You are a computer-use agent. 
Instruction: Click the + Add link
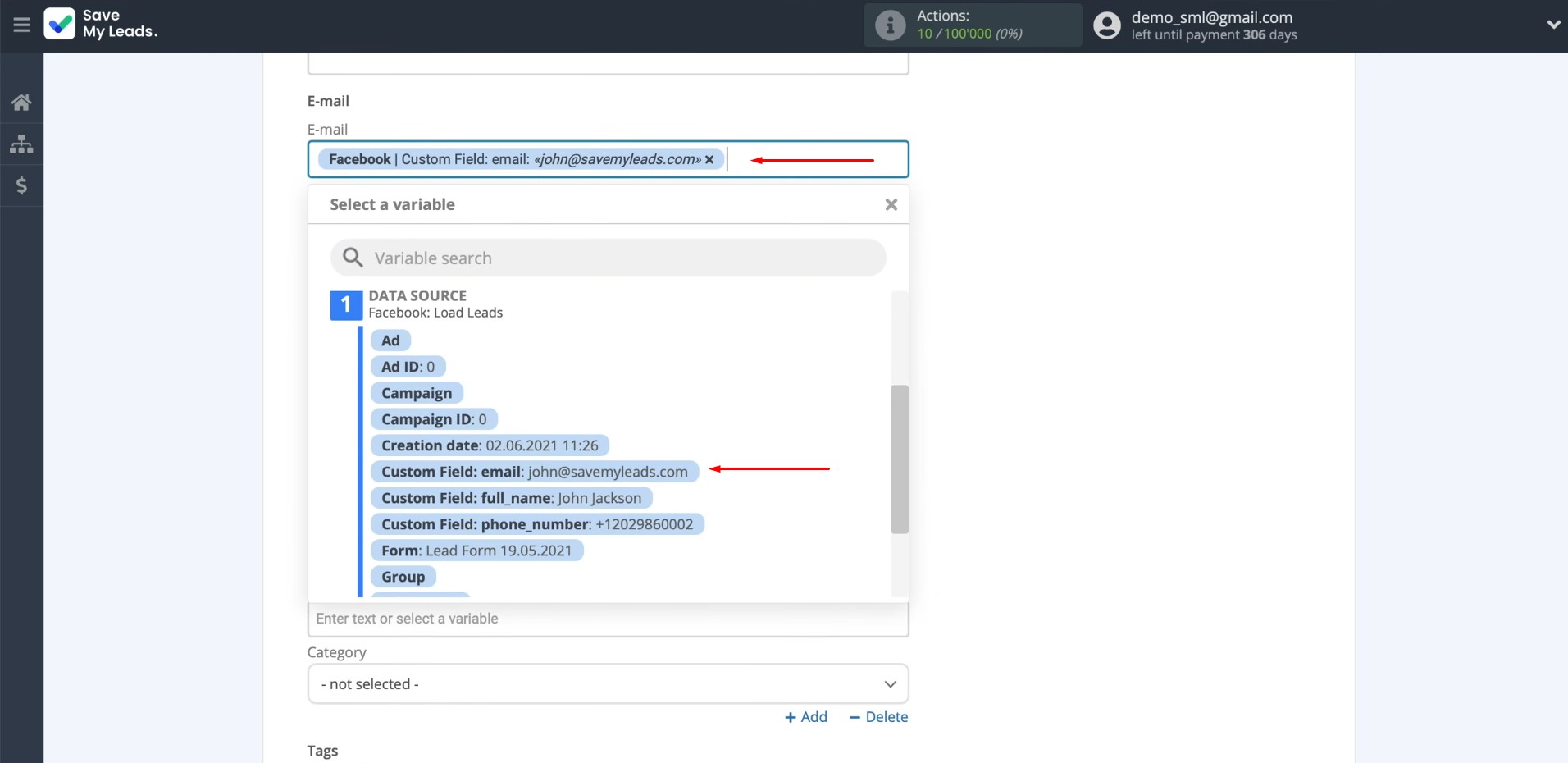pos(806,717)
